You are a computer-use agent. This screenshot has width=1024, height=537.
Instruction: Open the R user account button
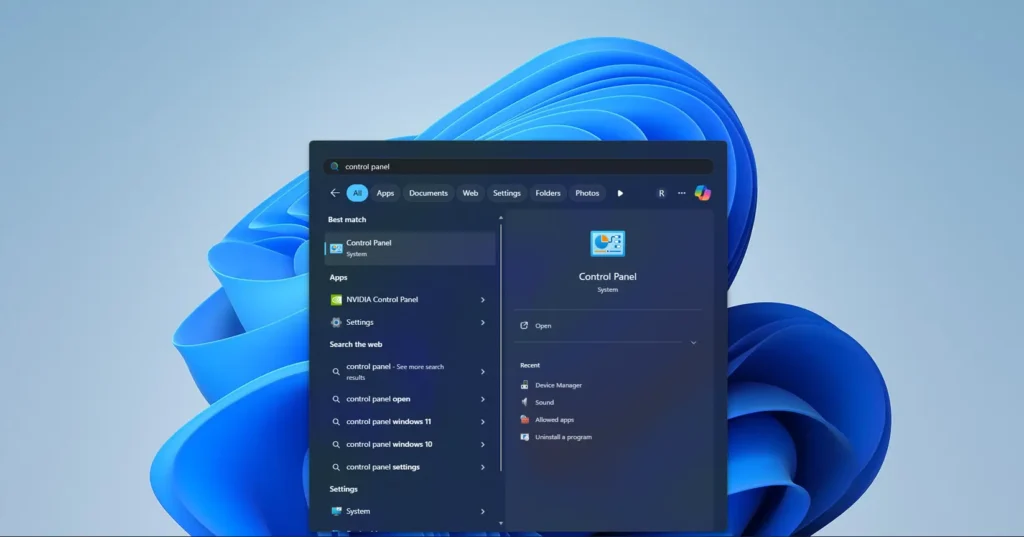pos(661,193)
